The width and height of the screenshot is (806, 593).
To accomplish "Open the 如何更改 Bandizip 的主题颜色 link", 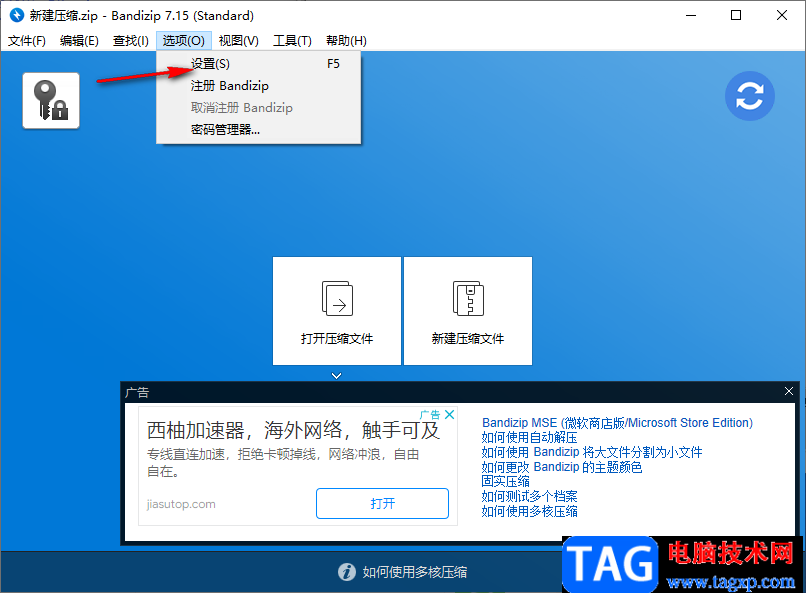I will pos(562,467).
